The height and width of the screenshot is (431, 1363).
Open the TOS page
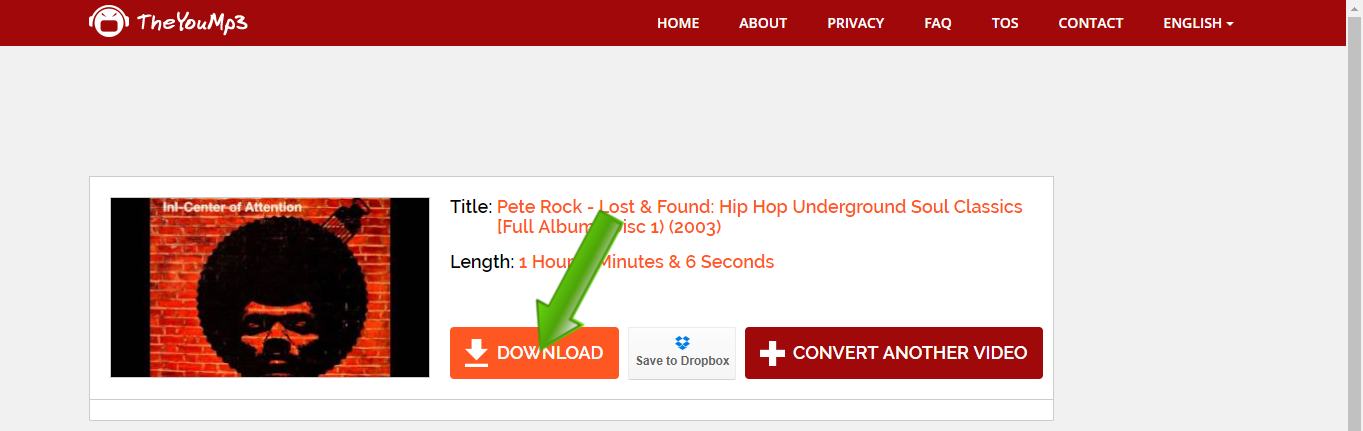click(x=1005, y=23)
